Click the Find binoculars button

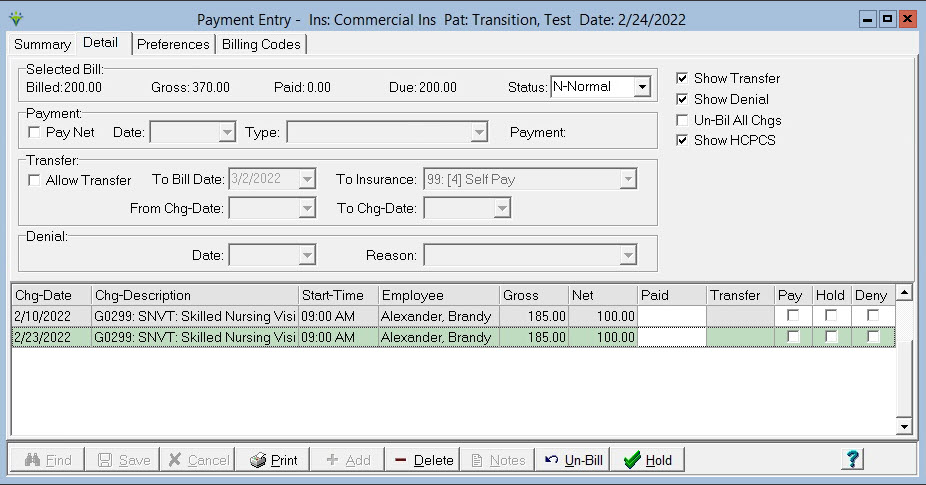click(x=47, y=460)
